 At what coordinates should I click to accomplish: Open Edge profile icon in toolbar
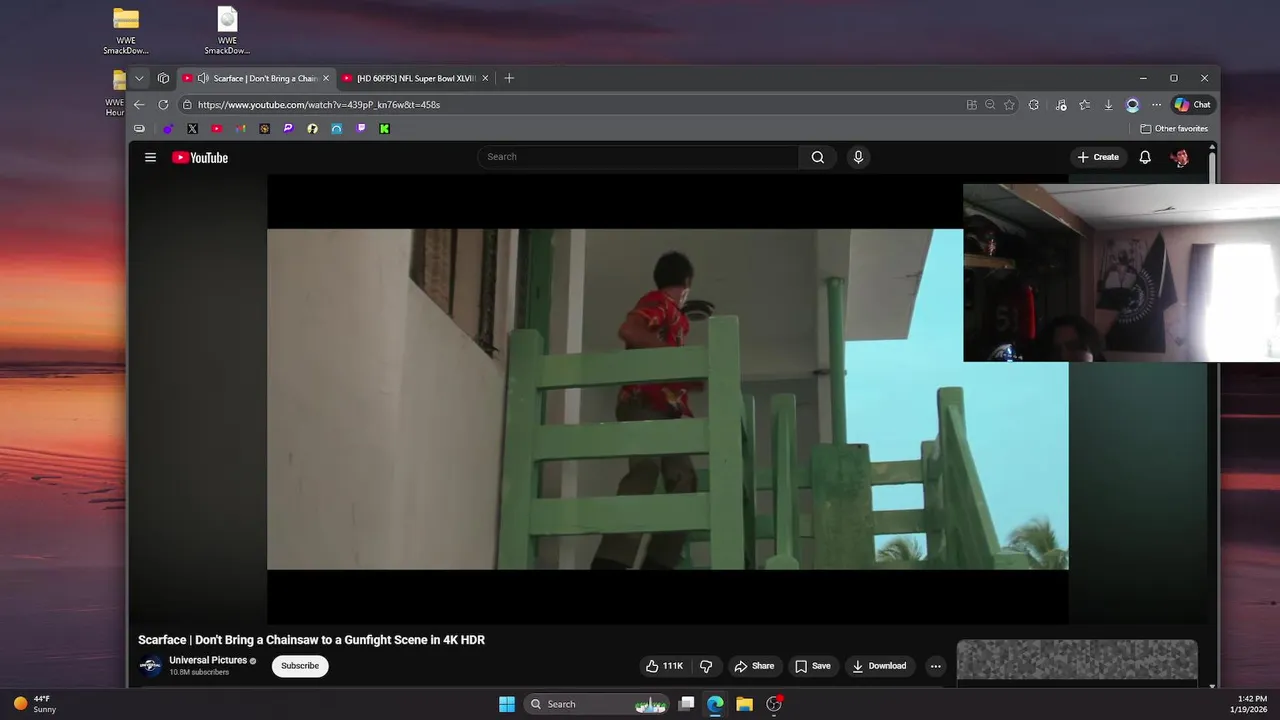(1132, 104)
